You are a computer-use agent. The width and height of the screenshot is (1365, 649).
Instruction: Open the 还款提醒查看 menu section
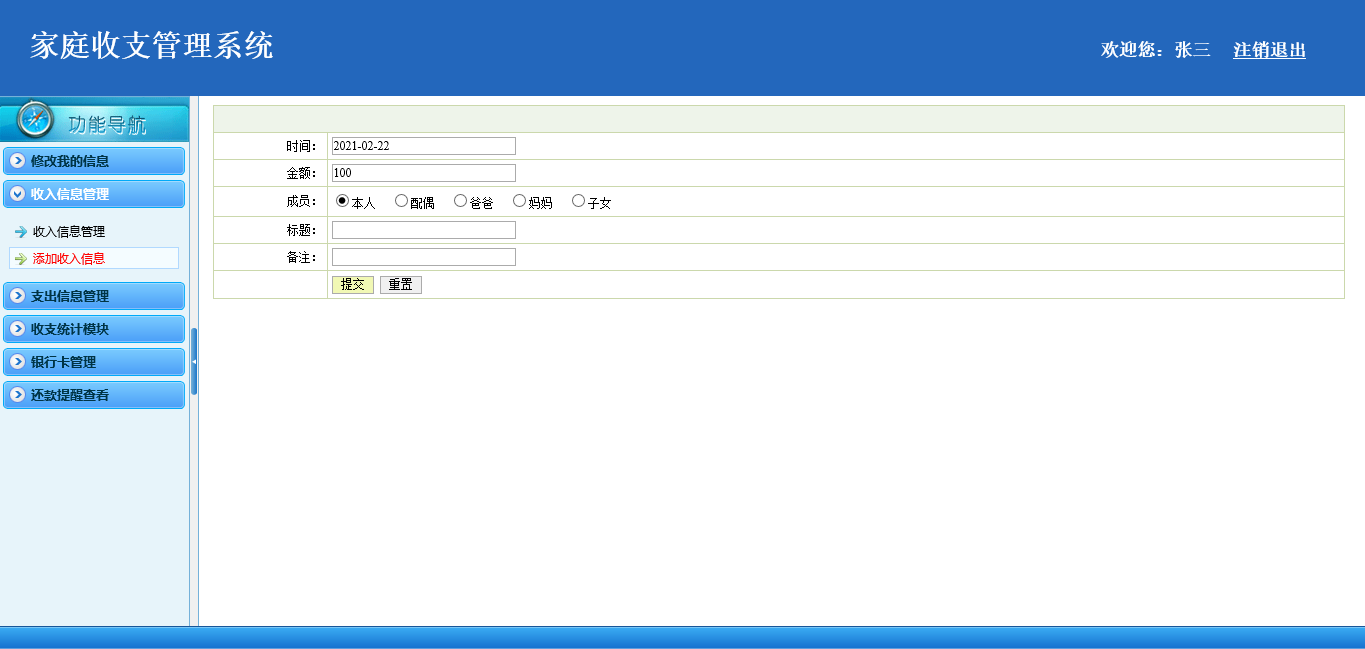click(x=94, y=395)
